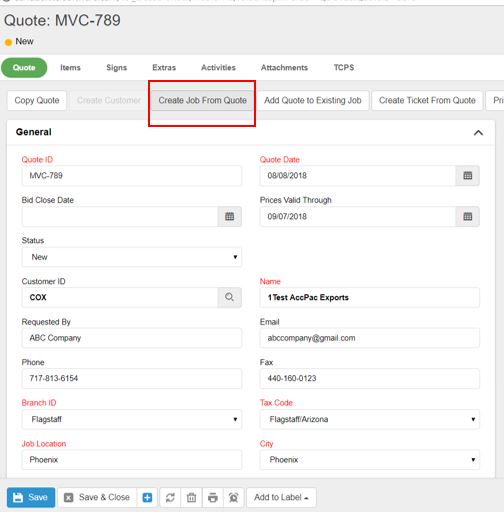The width and height of the screenshot is (504, 516).
Task: Open the Add to Label menu
Action: pos(281,497)
